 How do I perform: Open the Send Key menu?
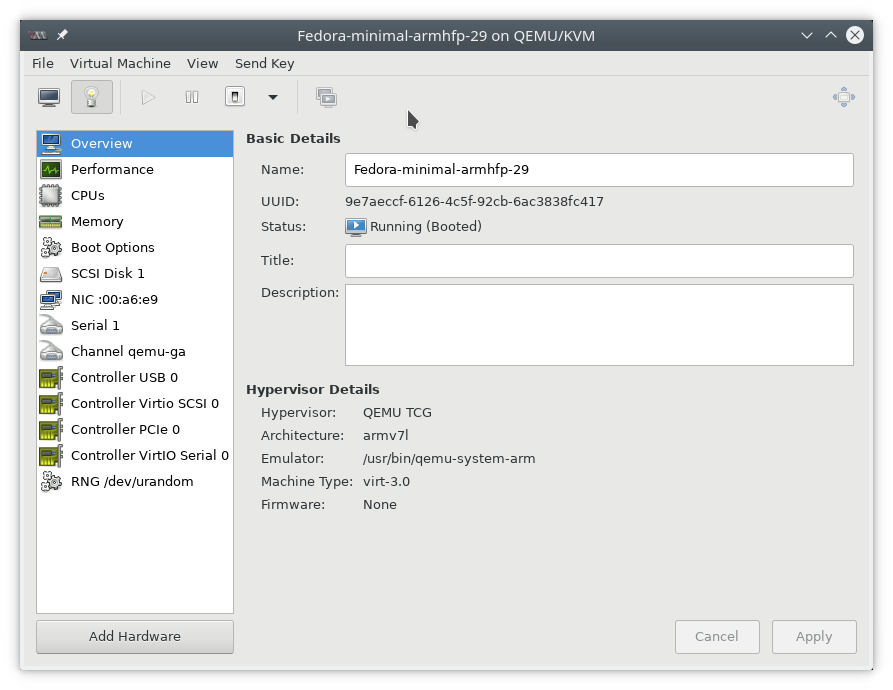[265, 63]
